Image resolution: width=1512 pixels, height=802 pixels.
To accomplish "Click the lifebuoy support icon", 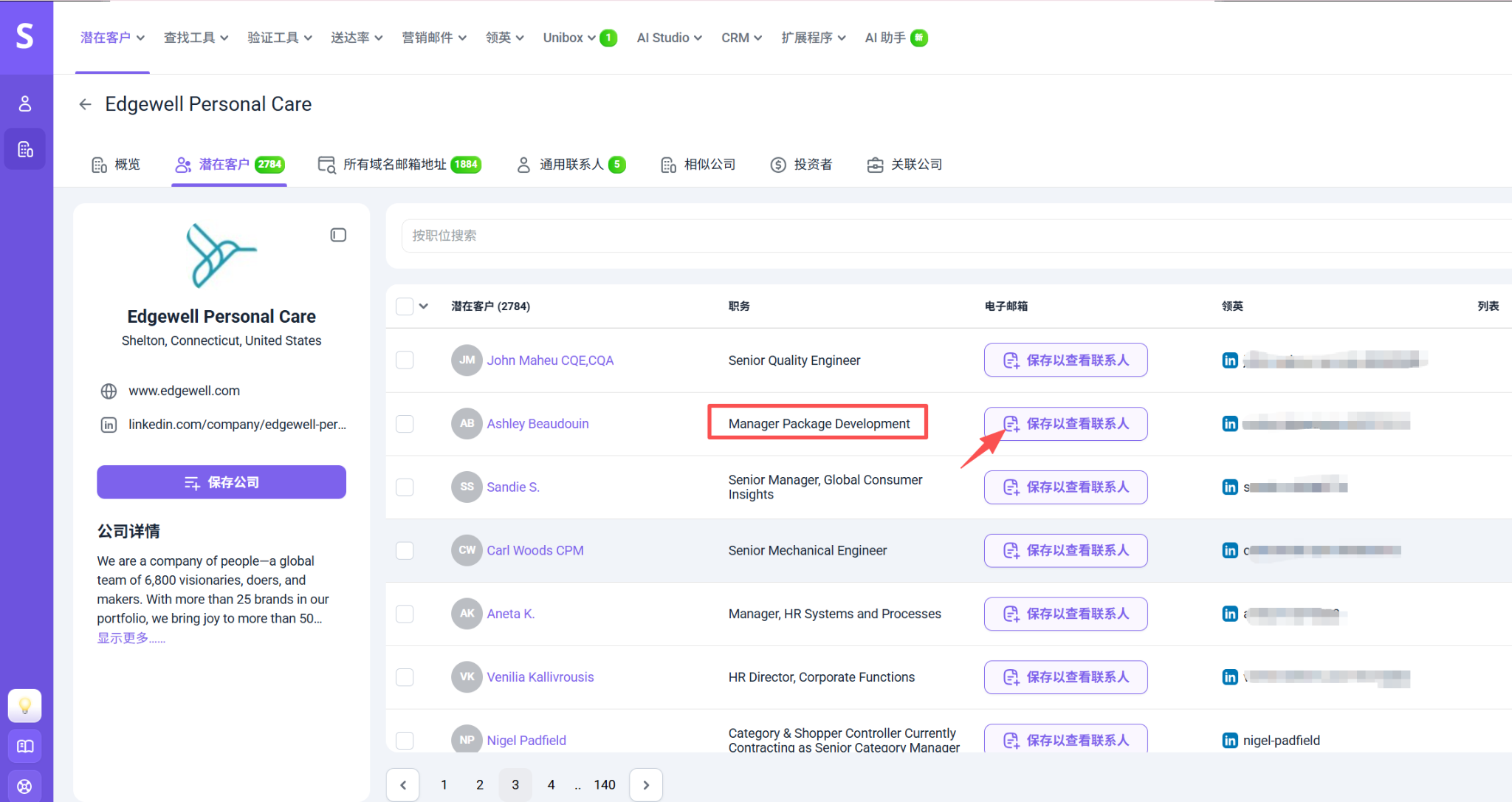I will click(x=25, y=786).
